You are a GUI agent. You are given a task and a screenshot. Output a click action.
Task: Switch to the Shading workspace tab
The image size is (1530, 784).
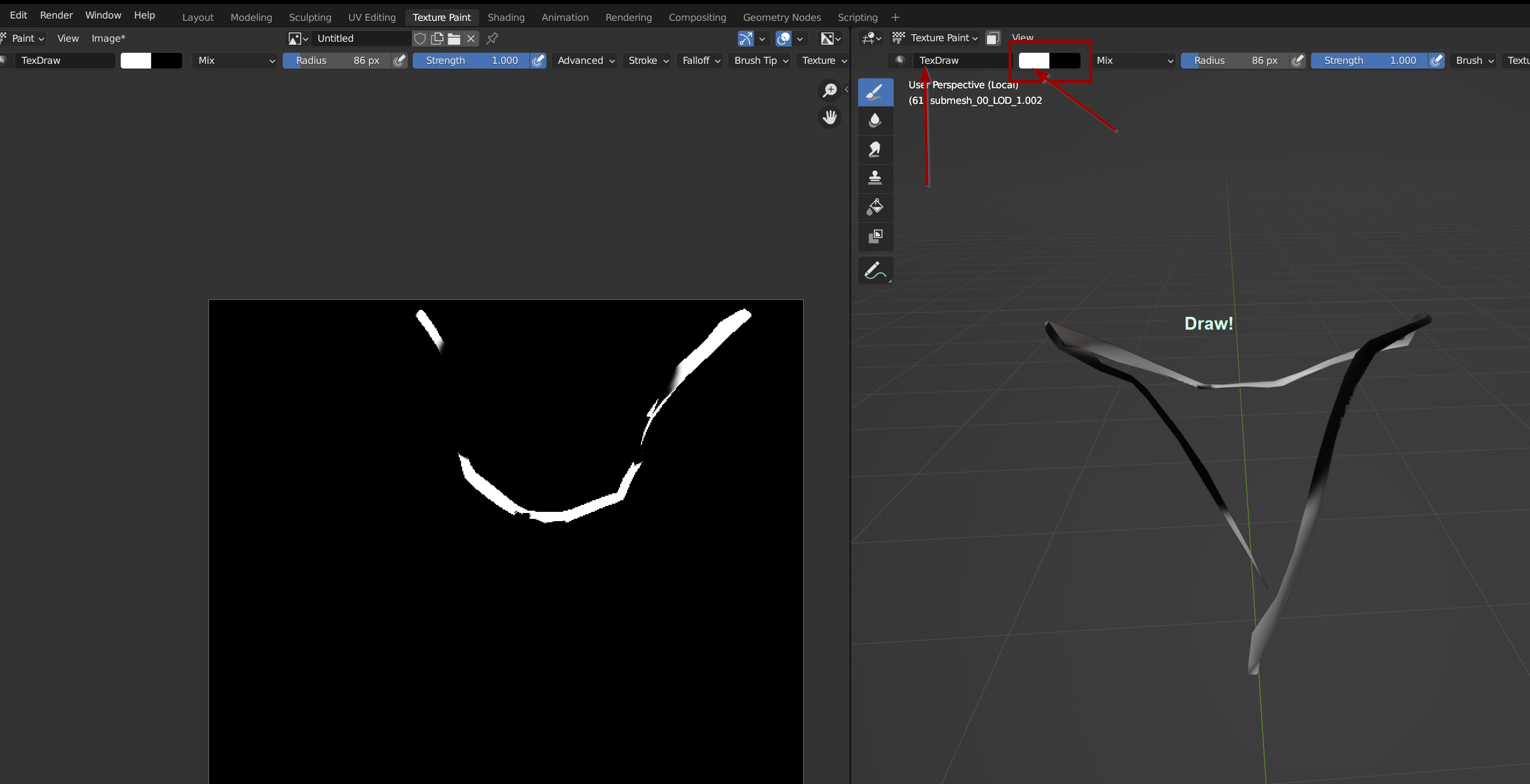505,17
